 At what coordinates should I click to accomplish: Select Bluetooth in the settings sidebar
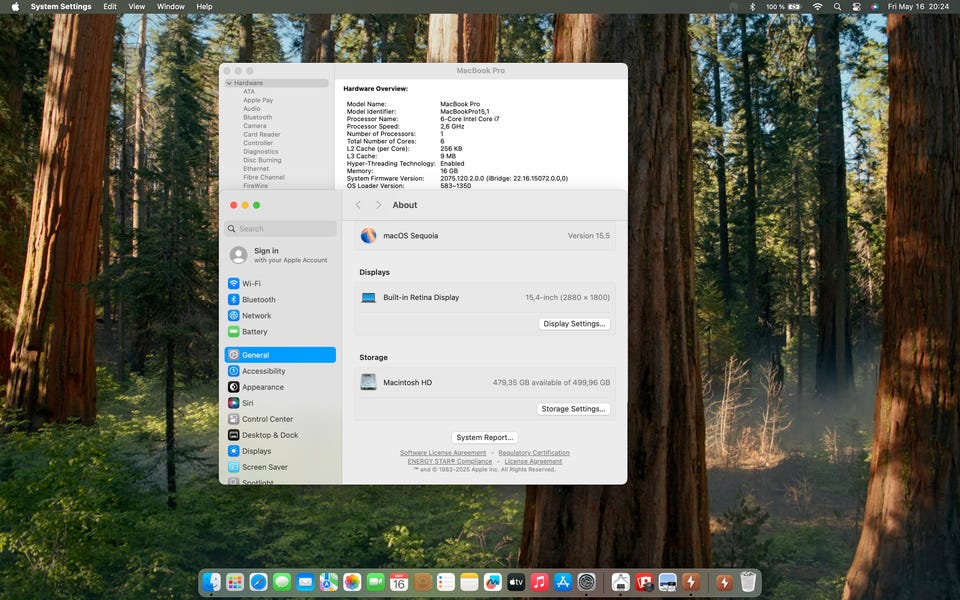click(258, 299)
